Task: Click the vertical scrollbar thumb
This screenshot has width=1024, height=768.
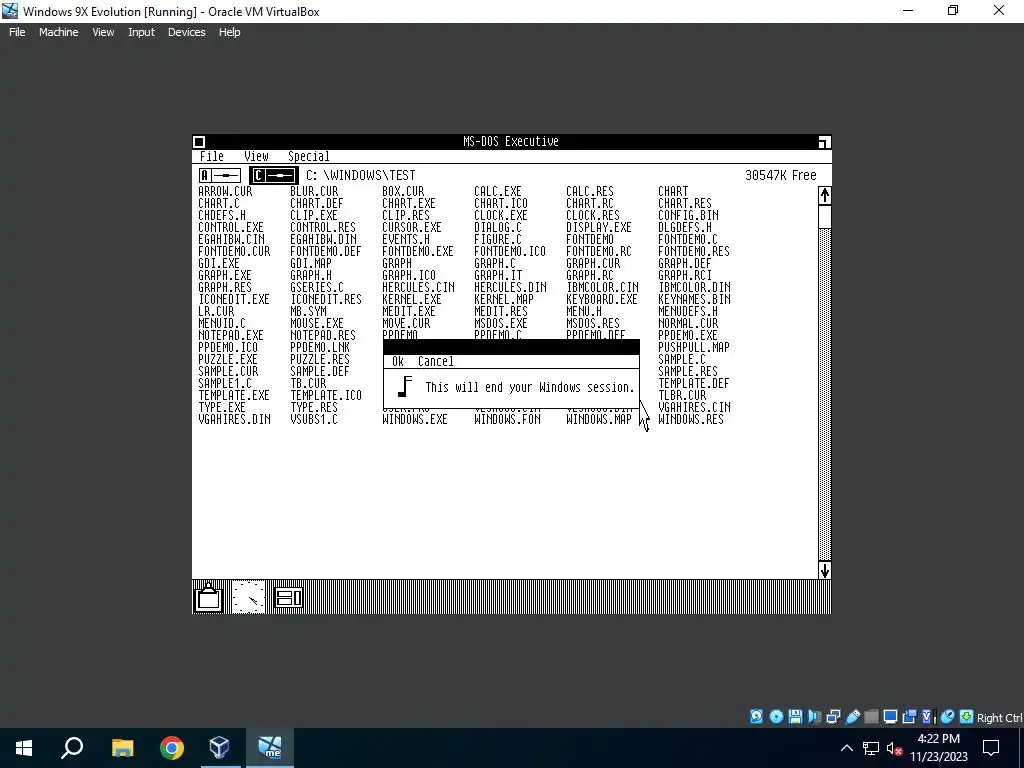Action: pos(824,216)
